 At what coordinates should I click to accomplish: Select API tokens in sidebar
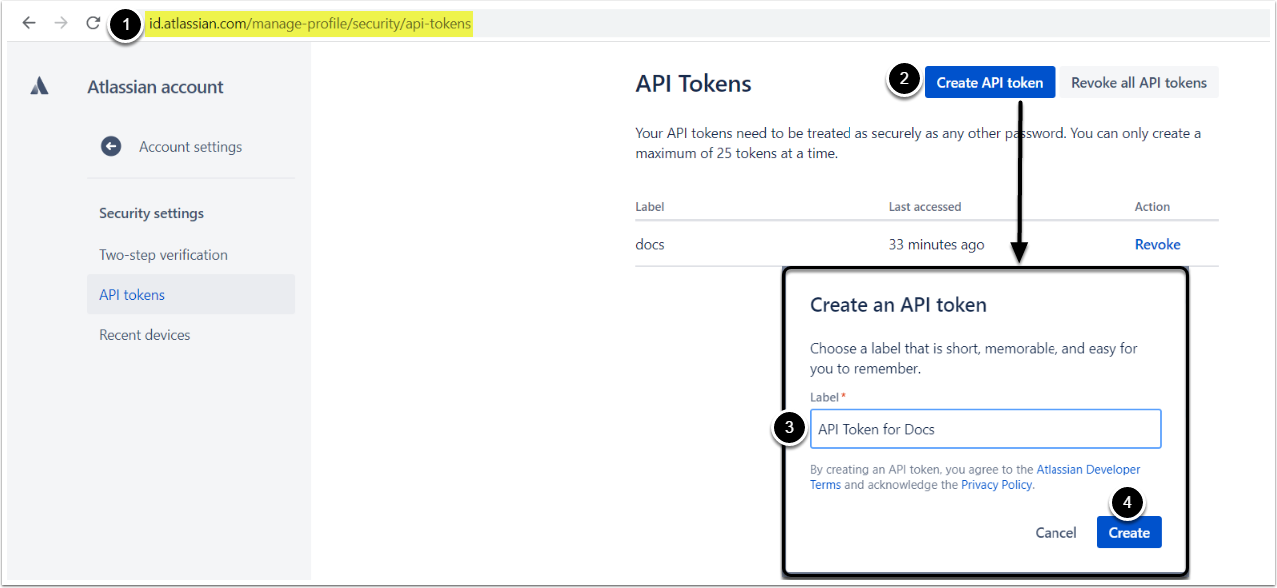pyautogui.click(x=191, y=294)
